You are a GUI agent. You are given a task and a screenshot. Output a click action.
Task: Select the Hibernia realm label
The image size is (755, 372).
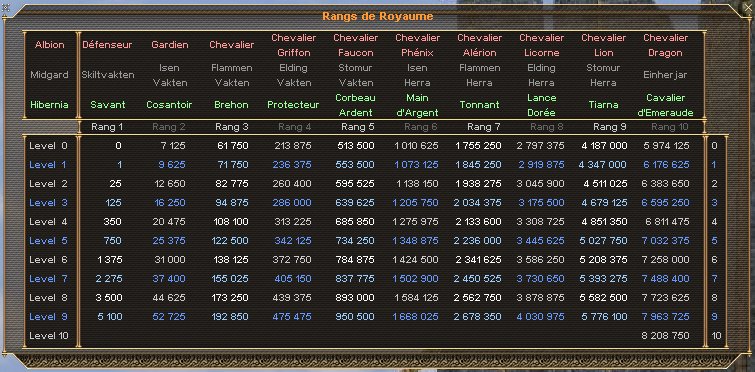[49, 105]
